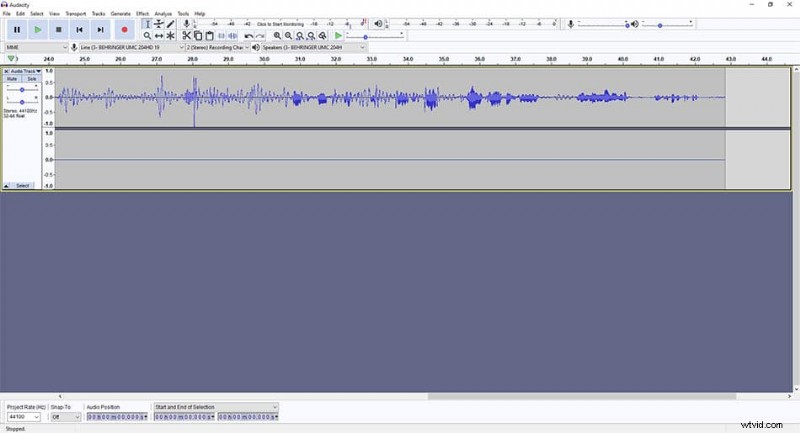Close the audio track with X
The image size is (800, 433).
(6, 71)
